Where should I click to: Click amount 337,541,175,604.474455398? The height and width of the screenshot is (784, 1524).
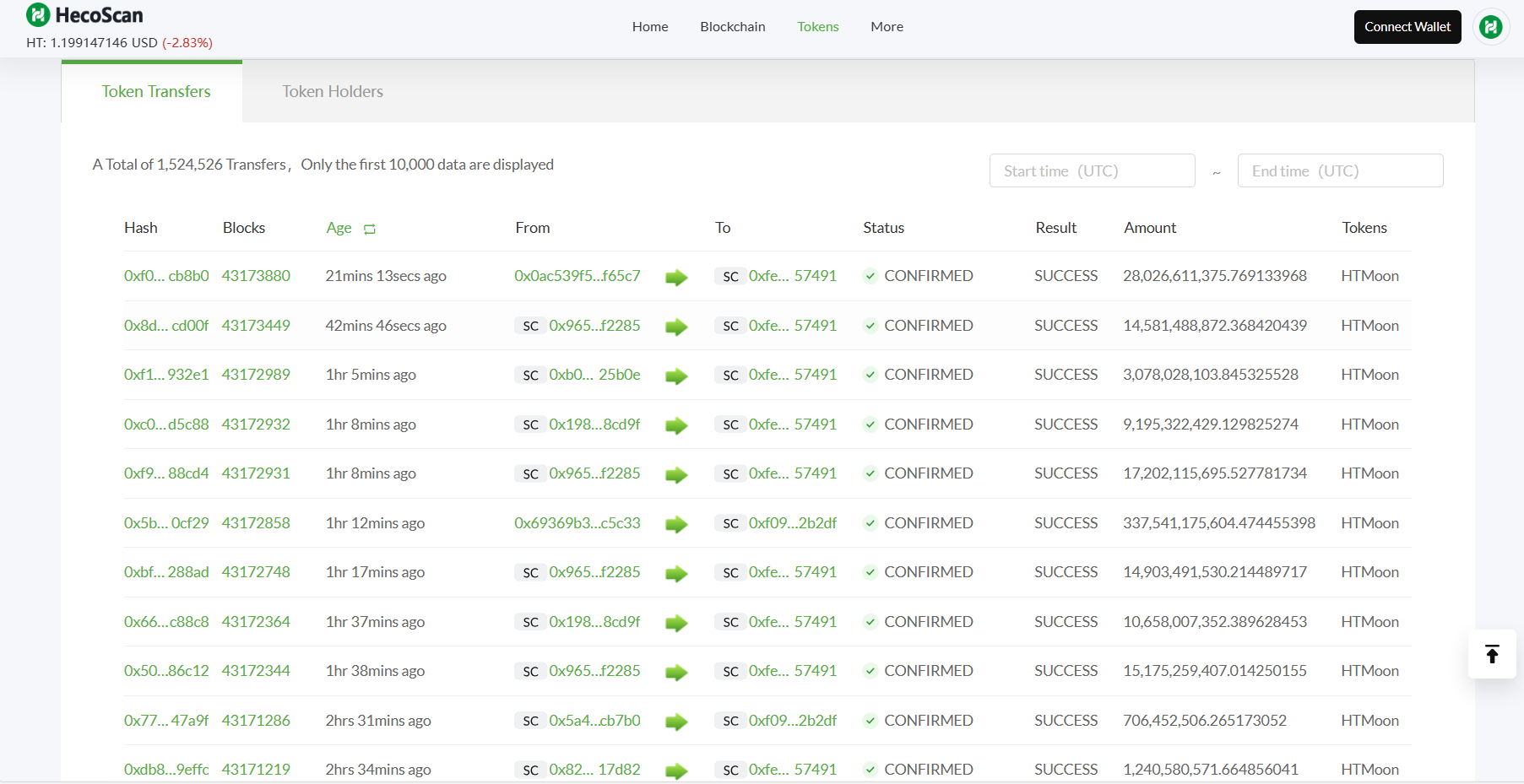[x=1219, y=523]
